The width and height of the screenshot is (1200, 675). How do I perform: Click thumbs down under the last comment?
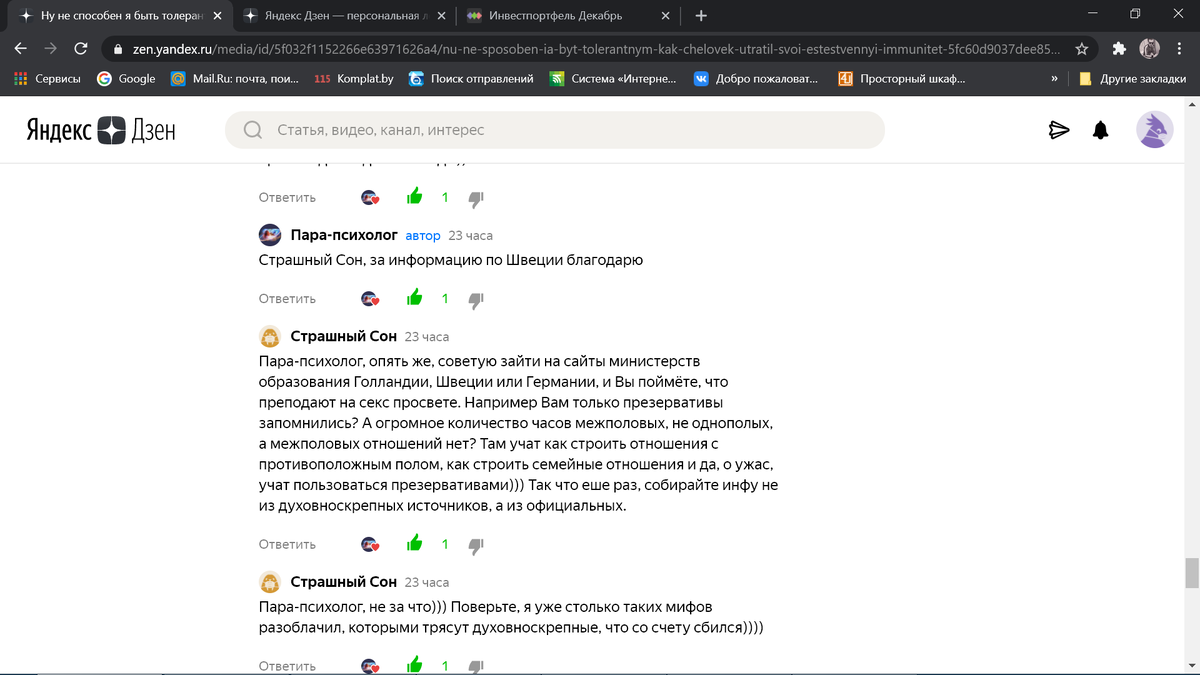[x=476, y=664]
